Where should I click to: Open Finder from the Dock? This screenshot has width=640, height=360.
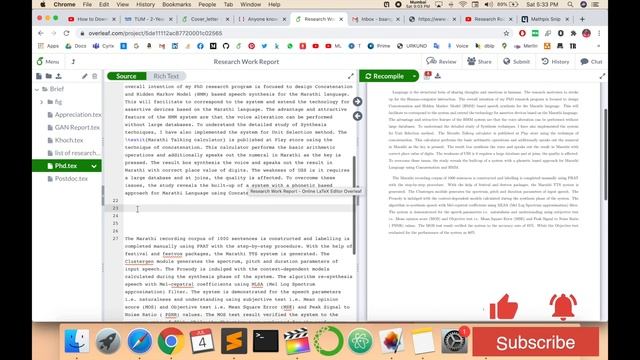tap(76, 341)
